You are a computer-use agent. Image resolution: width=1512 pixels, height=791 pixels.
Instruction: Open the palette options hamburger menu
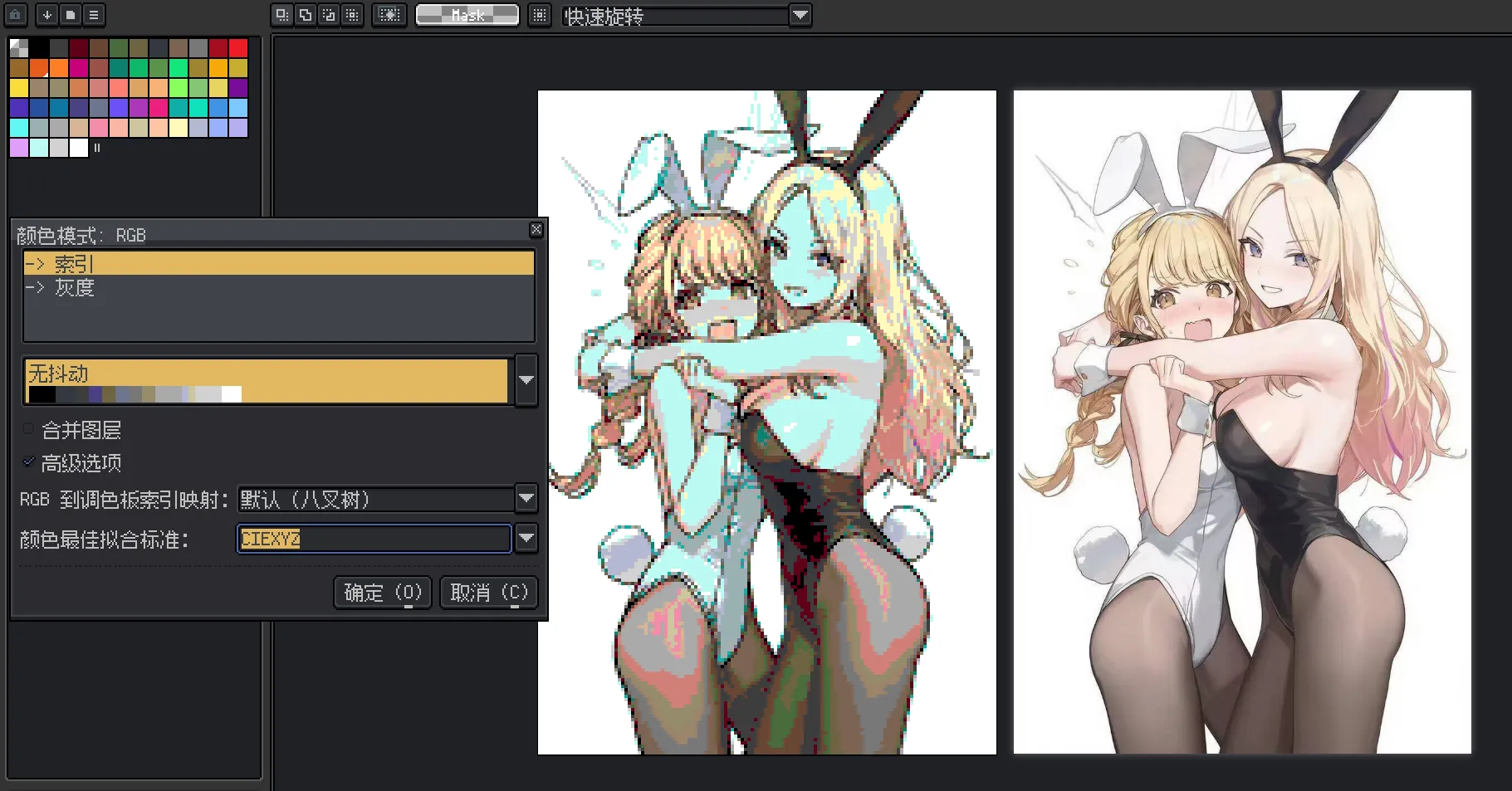click(94, 15)
